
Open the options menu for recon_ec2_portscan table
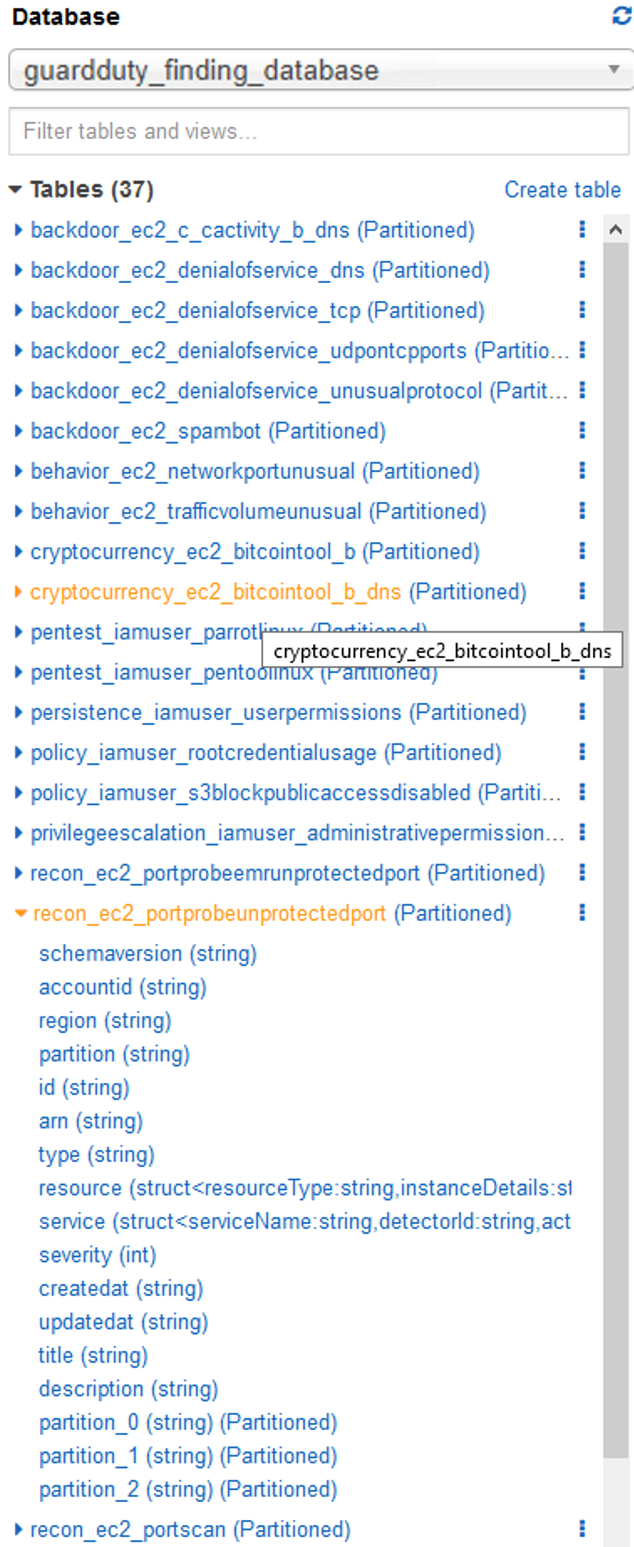click(x=583, y=1529)
